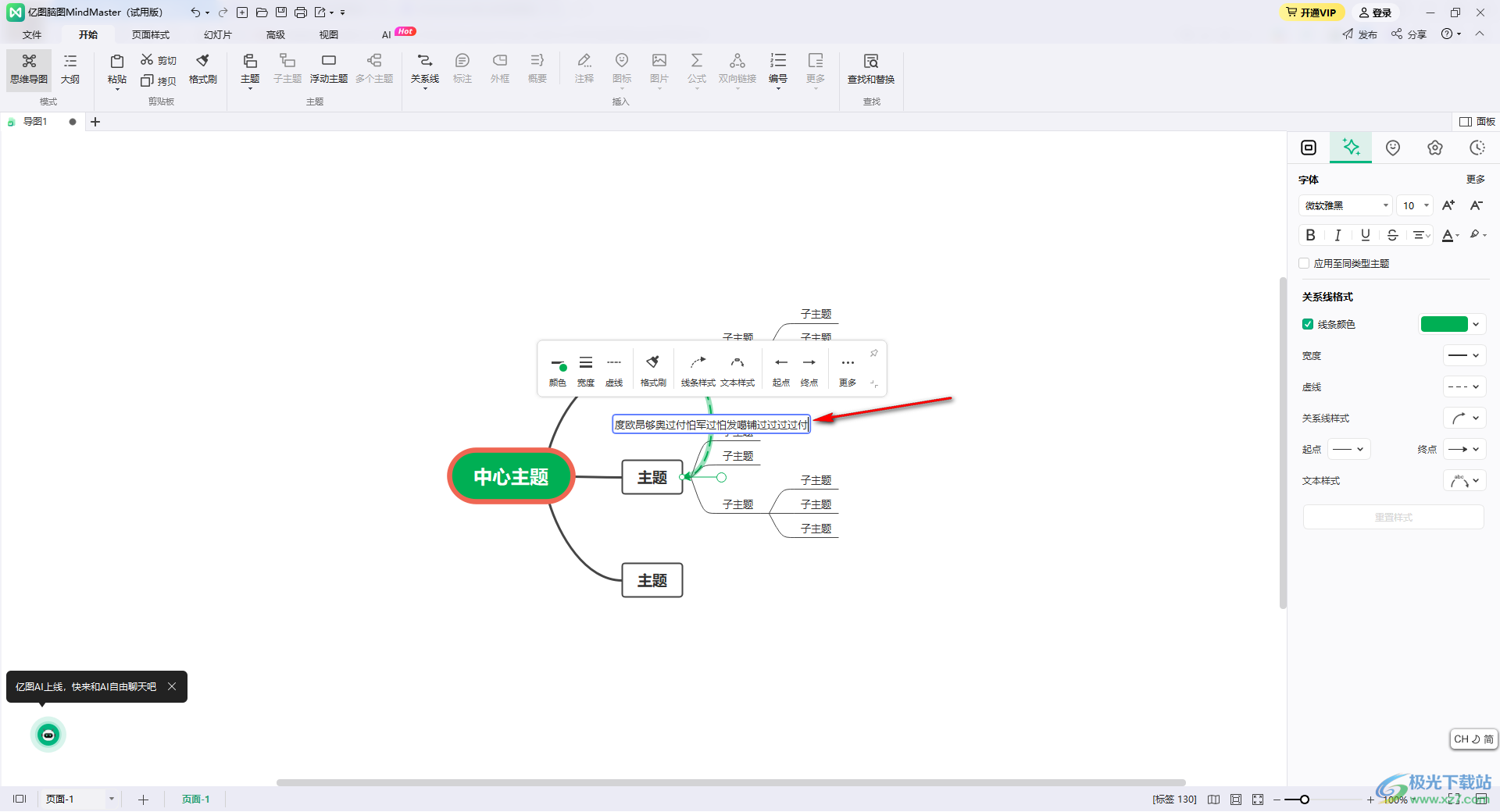1500x812 pixels.
Task: Uncheck the line color (线条颜色) checkbox
Action: click(1308, 324)
